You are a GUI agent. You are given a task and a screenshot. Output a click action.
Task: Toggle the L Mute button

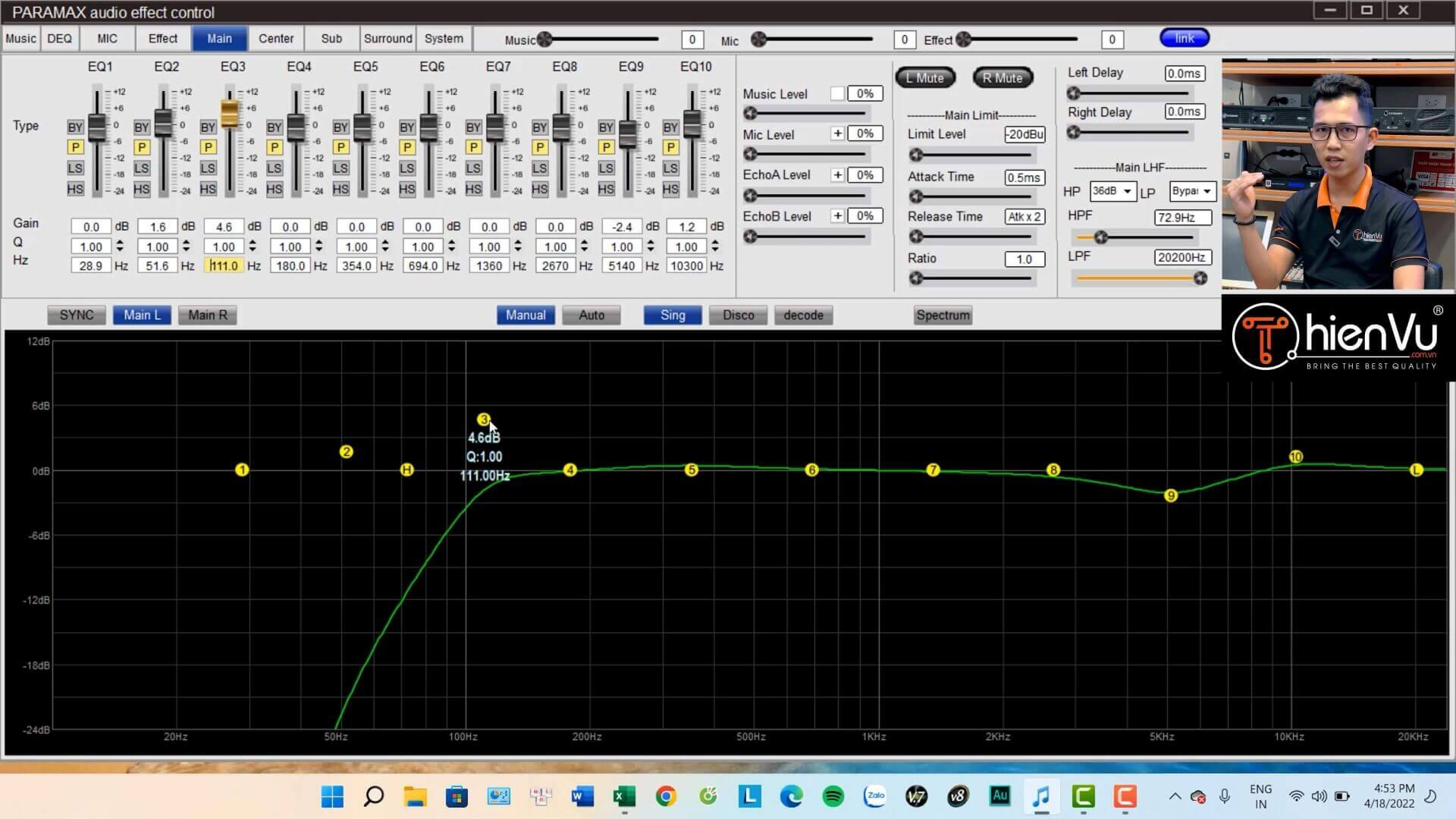point(926,78)
